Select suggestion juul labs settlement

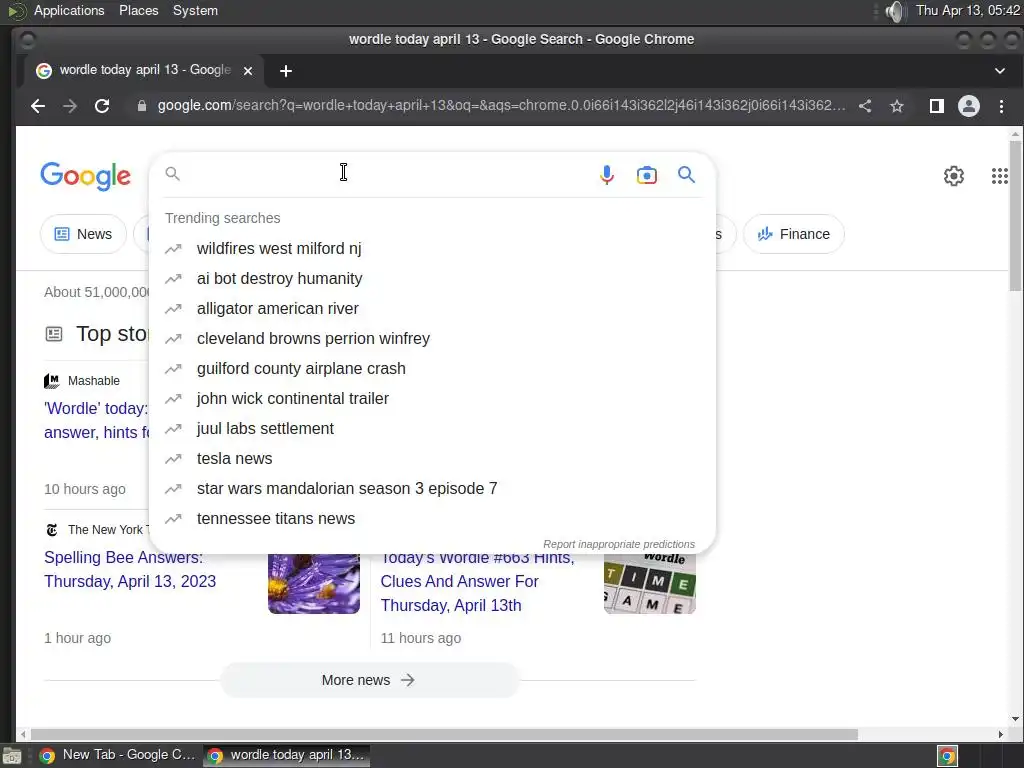point(432,429)
